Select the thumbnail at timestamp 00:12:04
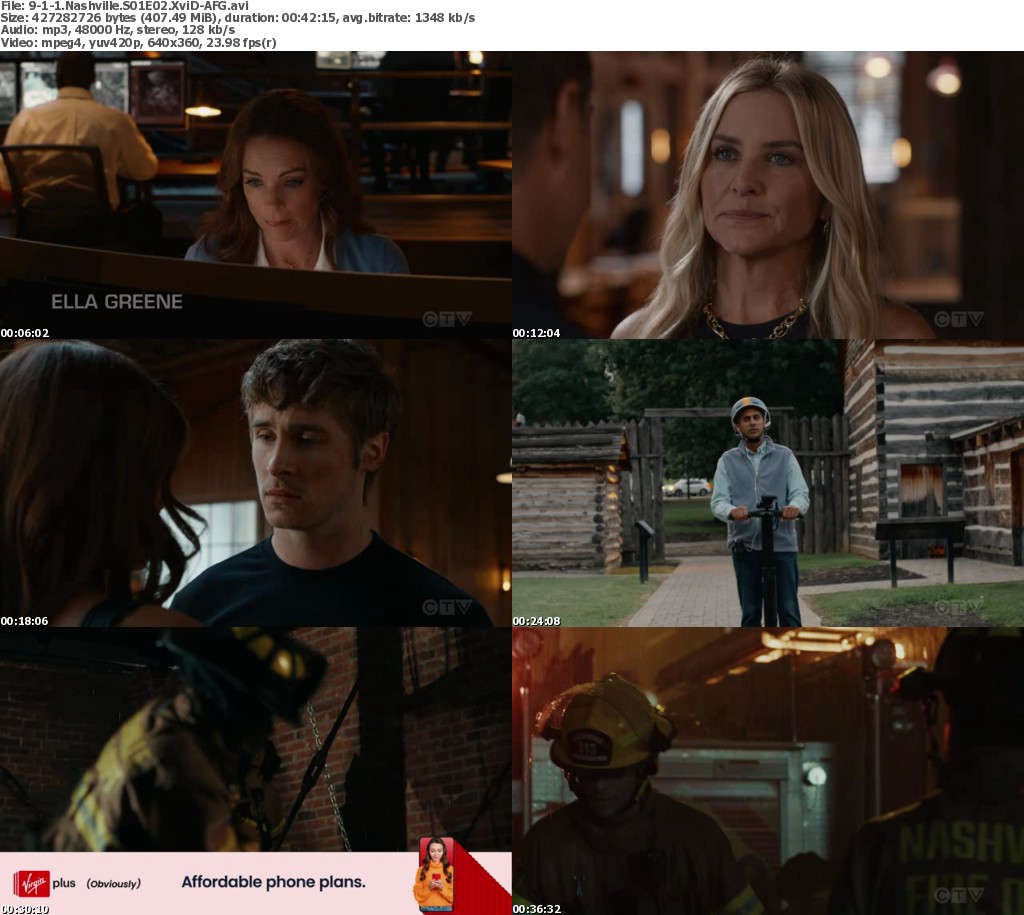1024x915 pixels. [768, 195]
